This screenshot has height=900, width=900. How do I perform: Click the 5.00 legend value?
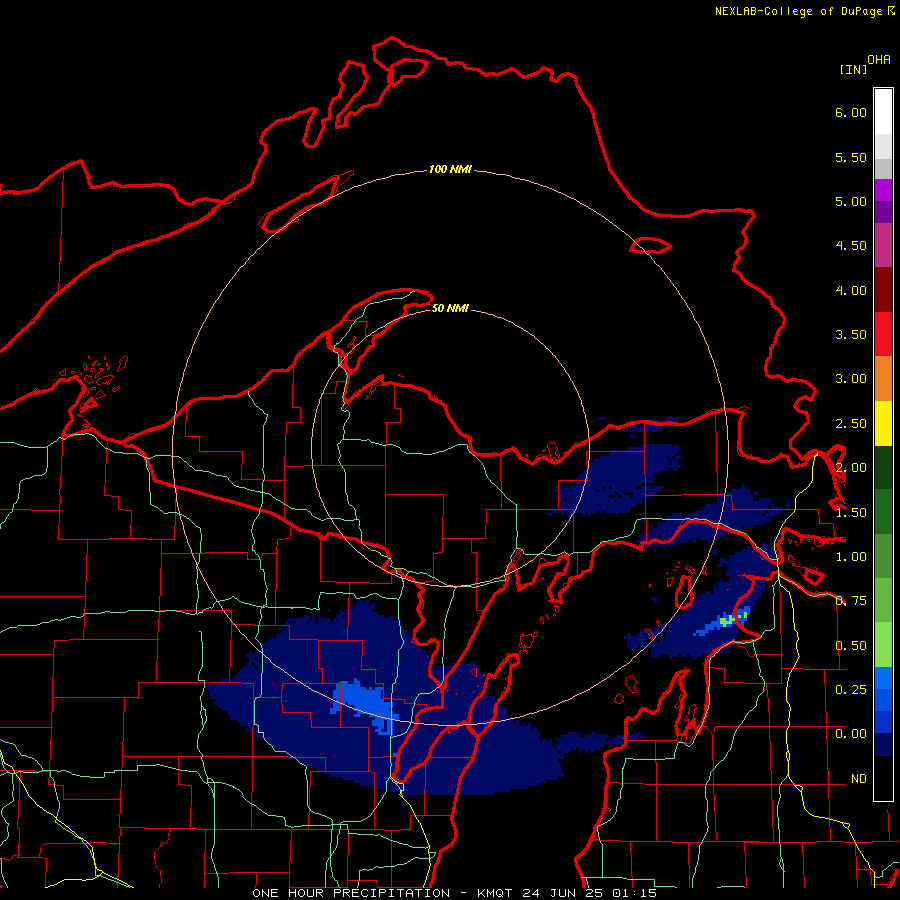point(851,201)
